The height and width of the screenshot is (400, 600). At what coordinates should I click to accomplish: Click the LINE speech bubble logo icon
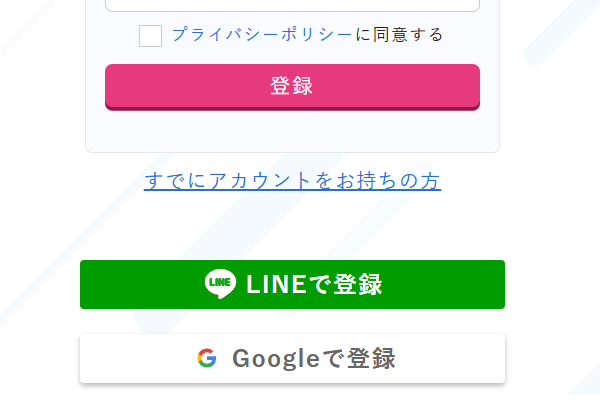pyautogui.click(x=220, y=285)
